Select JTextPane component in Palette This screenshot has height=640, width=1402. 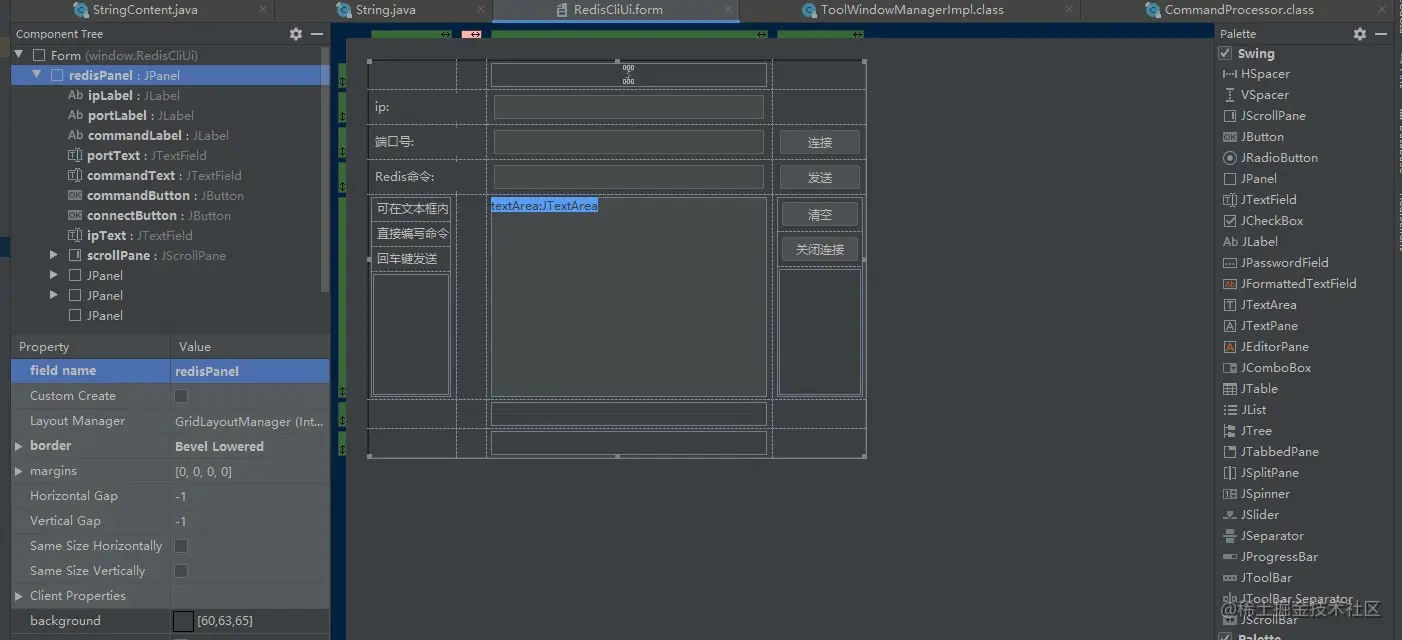pyautogui.click(x=1260, y=326)
